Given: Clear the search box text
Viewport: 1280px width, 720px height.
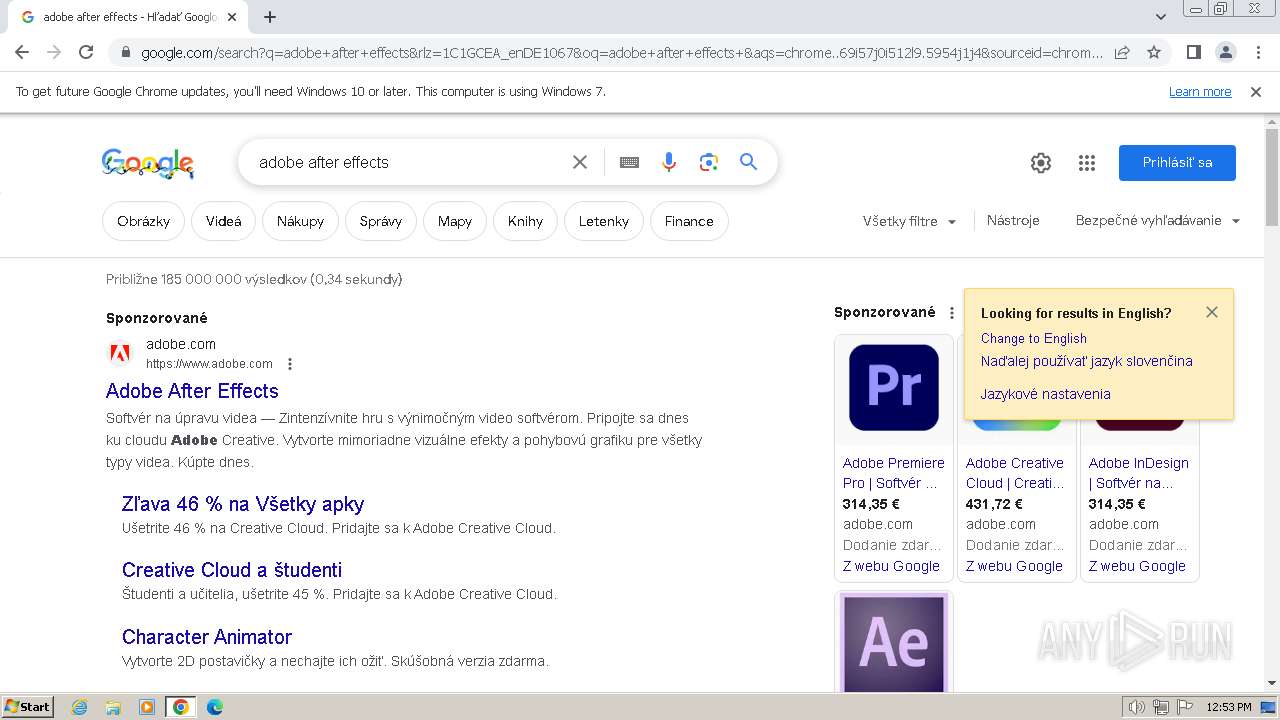Looking at the screenshot, I should [580, 162].
